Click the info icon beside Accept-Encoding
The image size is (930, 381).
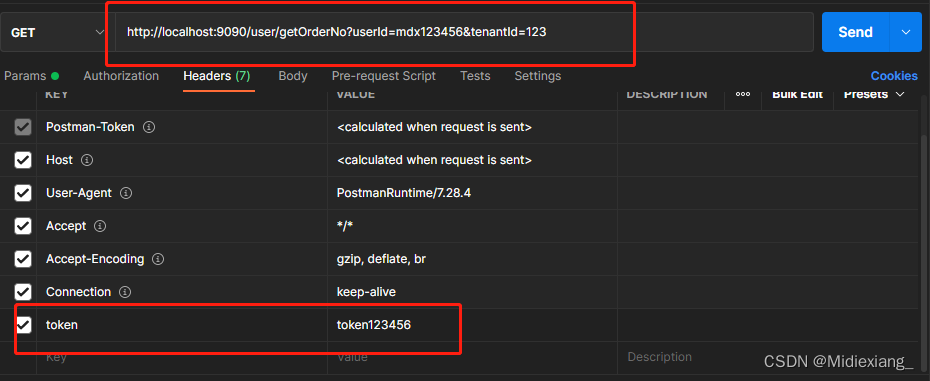[158, 259]
